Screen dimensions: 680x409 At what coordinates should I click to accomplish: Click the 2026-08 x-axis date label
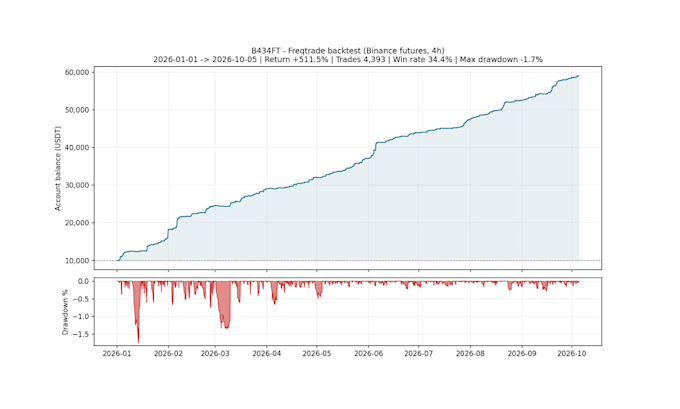pyautogui.click(x=470, y=353)
